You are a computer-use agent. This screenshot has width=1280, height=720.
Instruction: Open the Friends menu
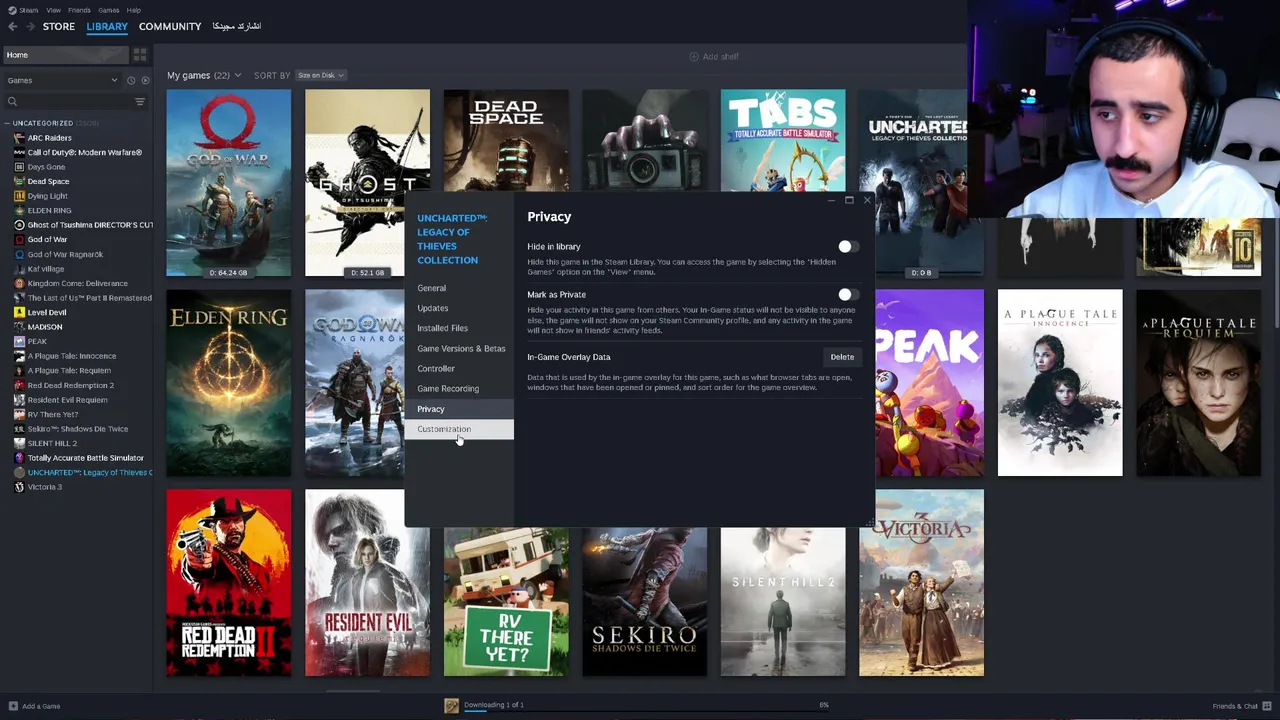(79, 10)
